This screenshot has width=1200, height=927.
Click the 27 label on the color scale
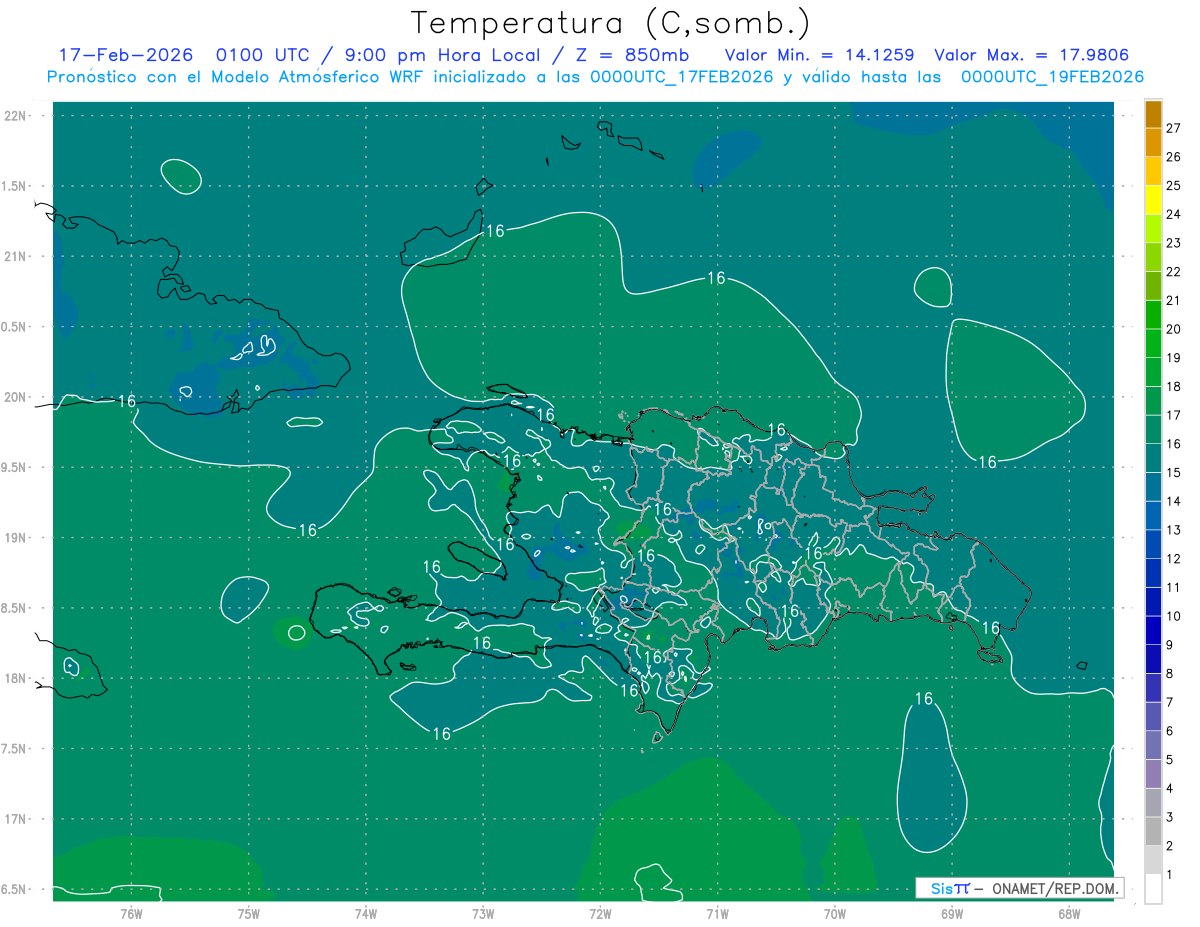(x=1173, y=128)
